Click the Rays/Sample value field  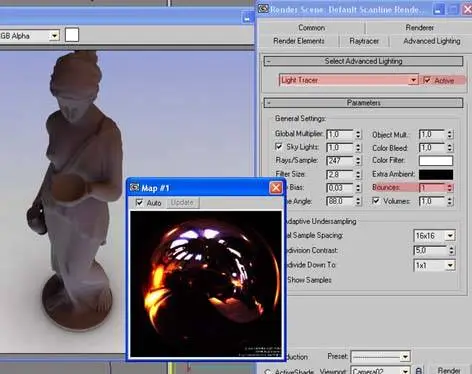pos(340,161)
